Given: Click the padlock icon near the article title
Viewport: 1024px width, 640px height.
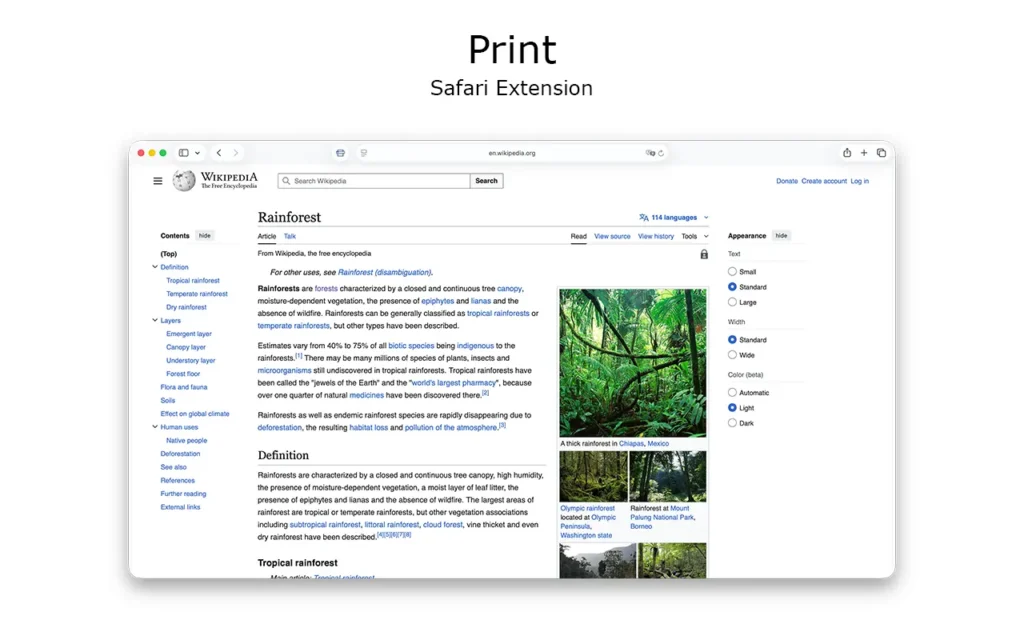Looking at the screenshot, I should tap(703, 254).
